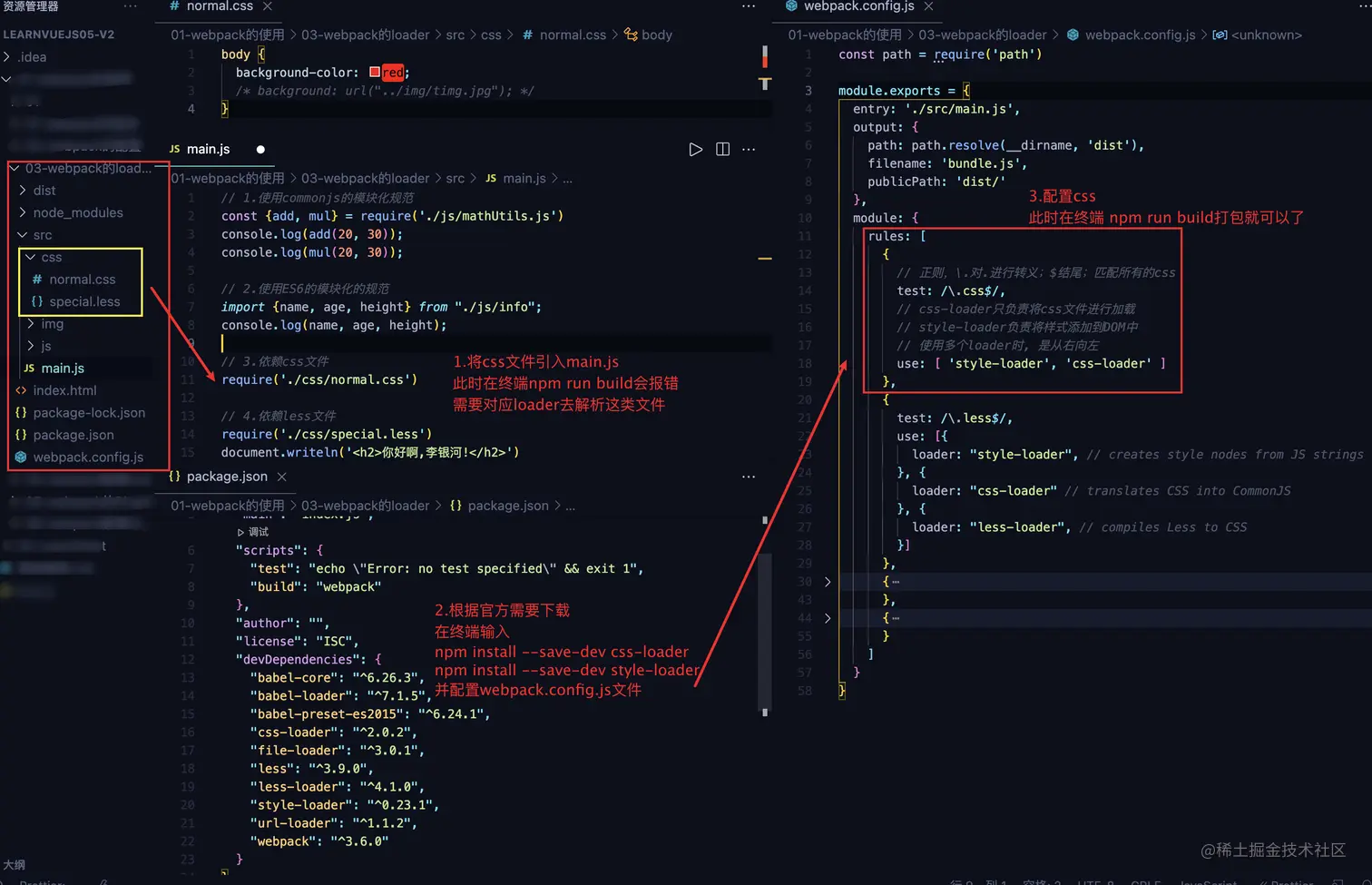Click the test: /\.less$/ rule line
Viewport: 1372px width, 885px height.
tap(955, 418)
